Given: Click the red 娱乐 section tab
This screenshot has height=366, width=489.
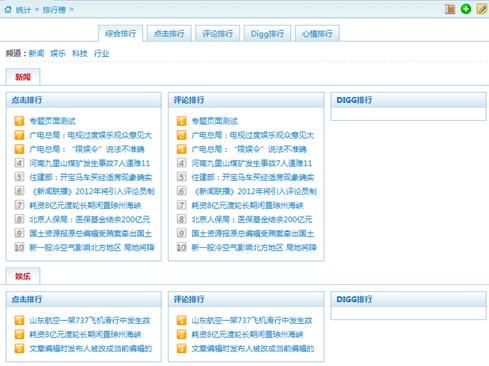Looking at the screenshot, I should 23,276.
